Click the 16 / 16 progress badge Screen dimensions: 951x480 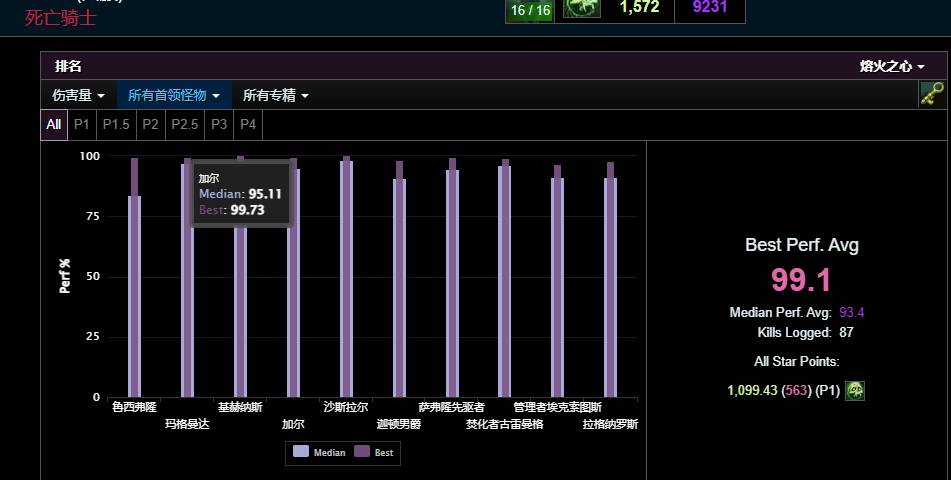point(530,10)
